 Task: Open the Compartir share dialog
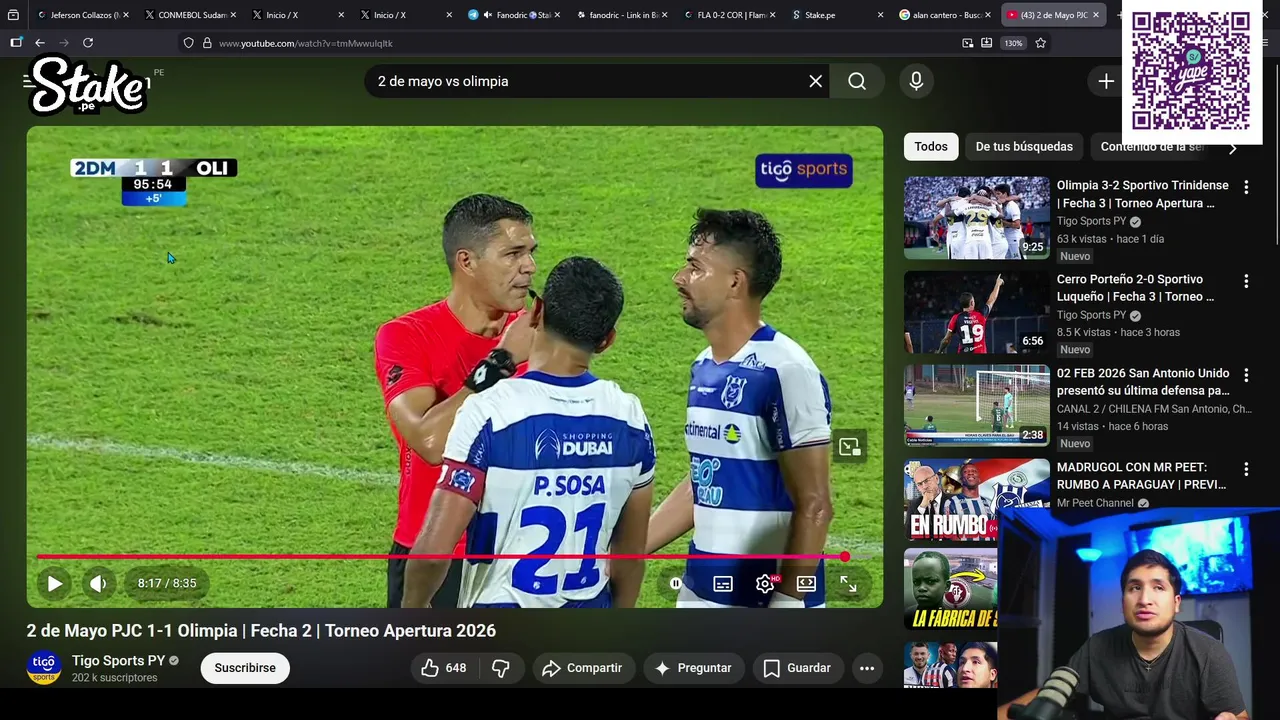(582, 668)
